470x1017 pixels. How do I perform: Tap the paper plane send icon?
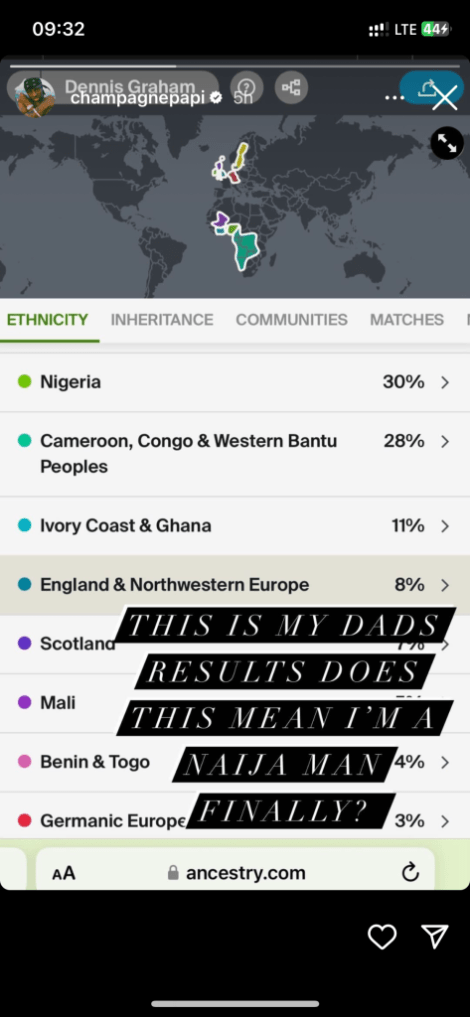[435, 936]
